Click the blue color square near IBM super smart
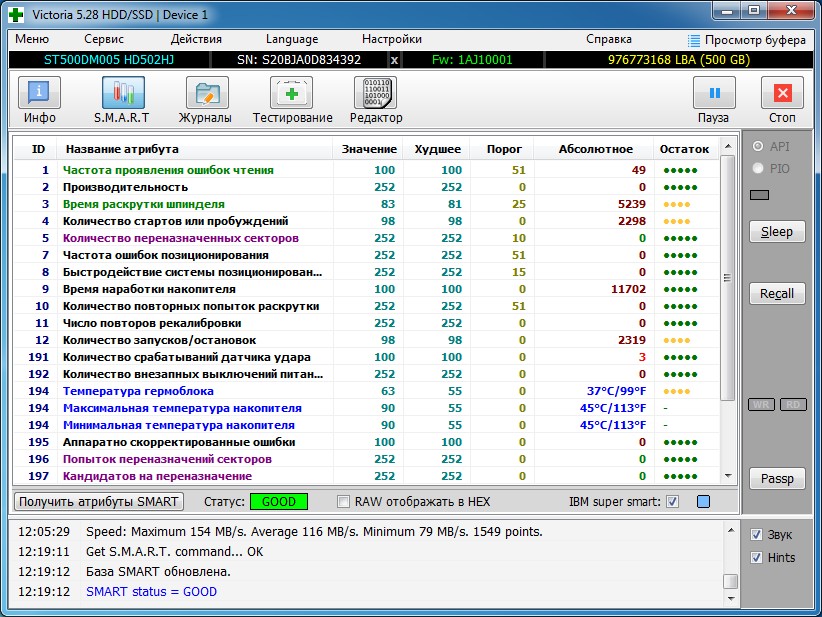Screen dimensions: 822x617 704,502
